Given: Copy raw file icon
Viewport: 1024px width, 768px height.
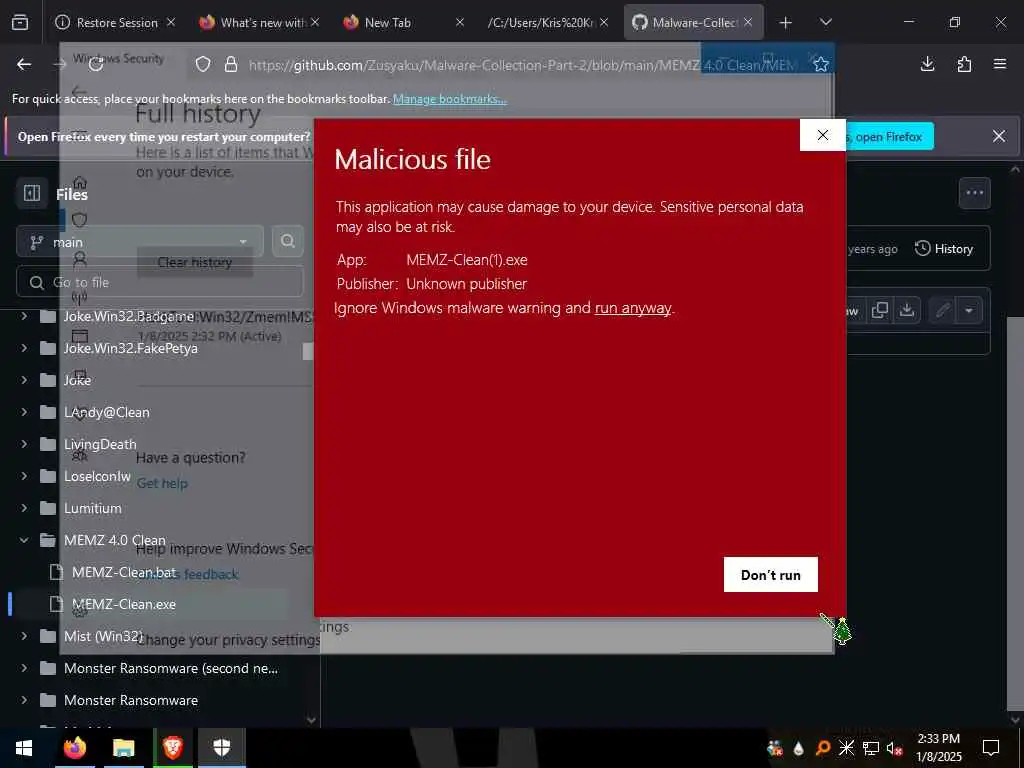Looking at the screenshot, I should (880, 310).
